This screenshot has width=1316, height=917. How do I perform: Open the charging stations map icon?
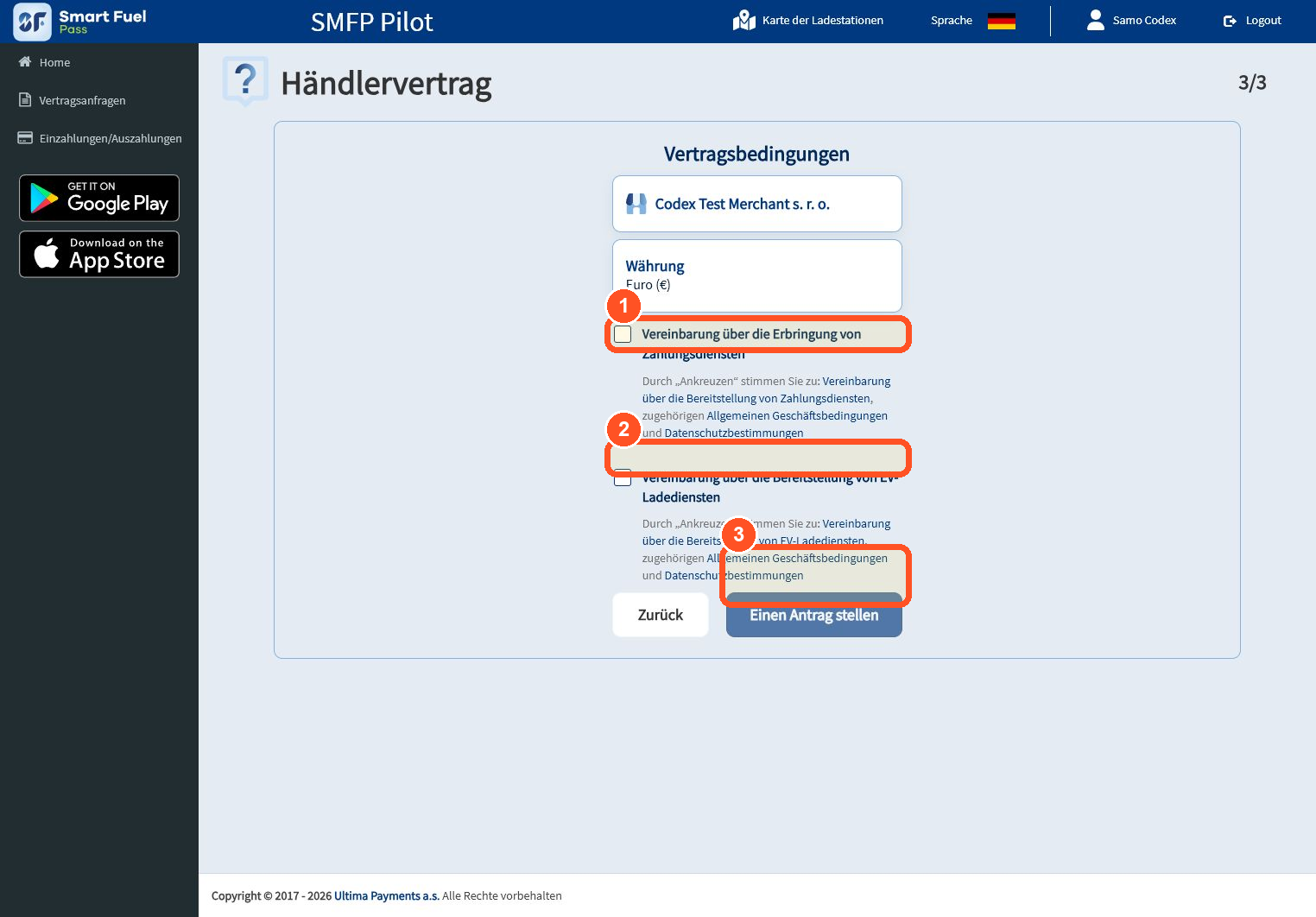[x=743, y=20]
